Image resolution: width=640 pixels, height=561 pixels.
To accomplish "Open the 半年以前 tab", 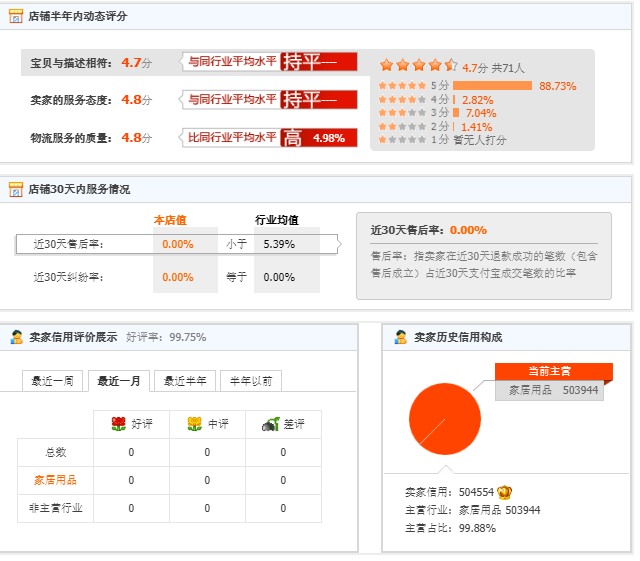I will [251, 381].
